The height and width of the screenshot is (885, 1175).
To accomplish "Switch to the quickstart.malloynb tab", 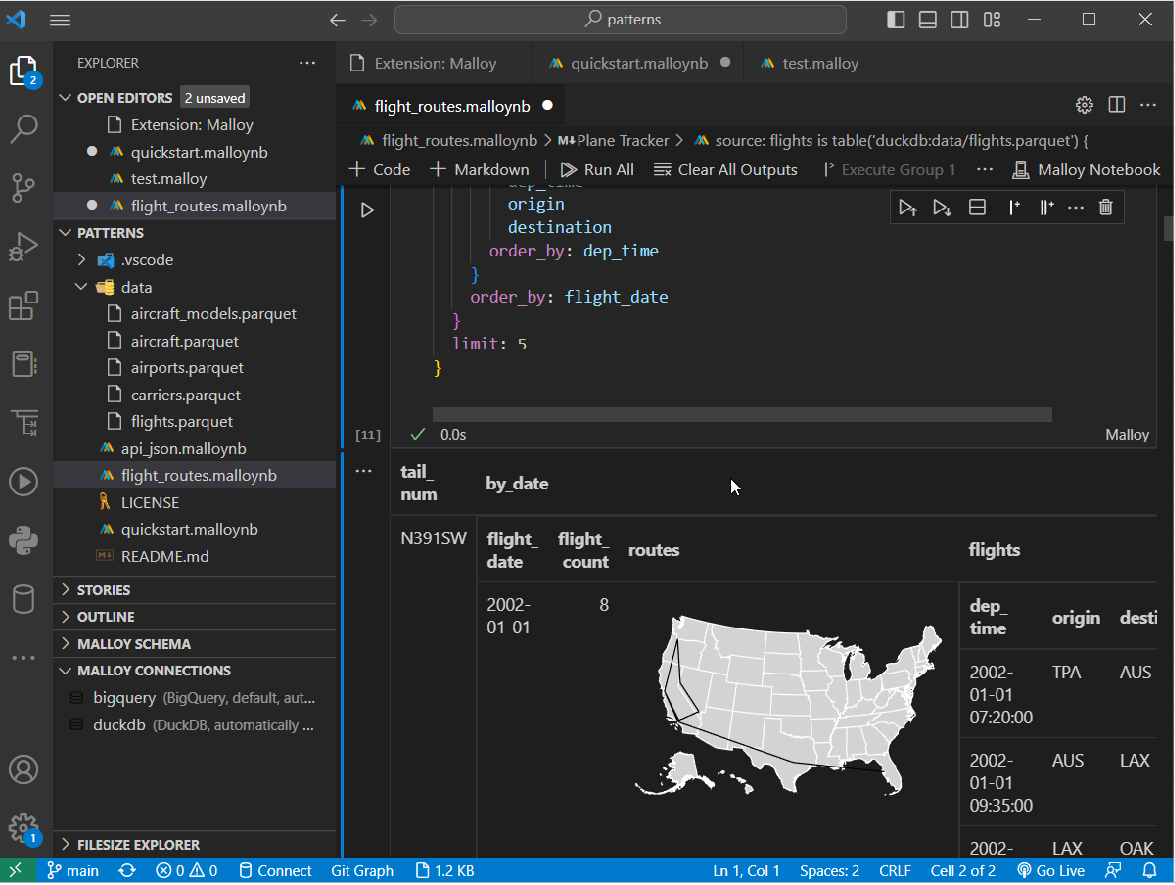I will click(x=639, y=63).
